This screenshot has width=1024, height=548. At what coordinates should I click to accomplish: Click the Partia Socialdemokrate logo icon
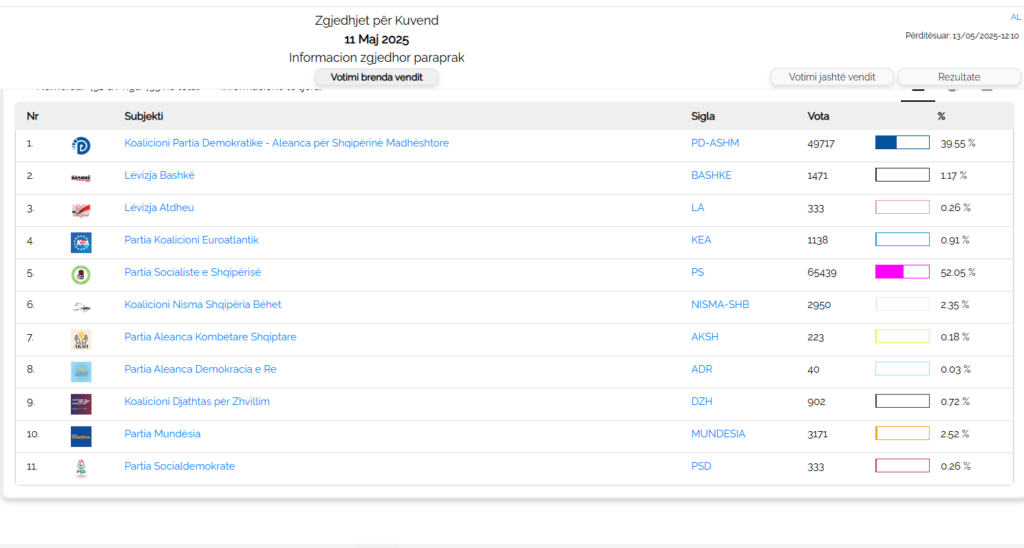[81, 468]
